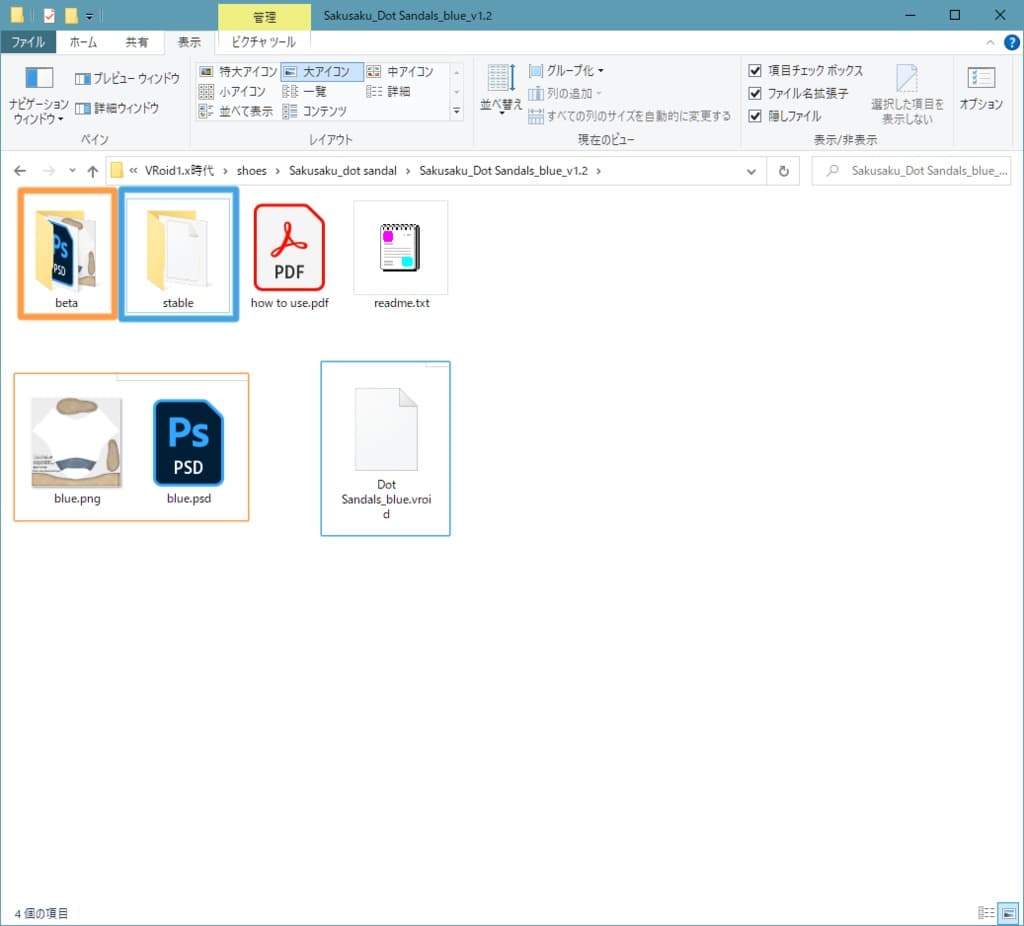Expand the Group by (グループ化) dropdown
This screenshot has height=926, width=1024.
(568, 71)
